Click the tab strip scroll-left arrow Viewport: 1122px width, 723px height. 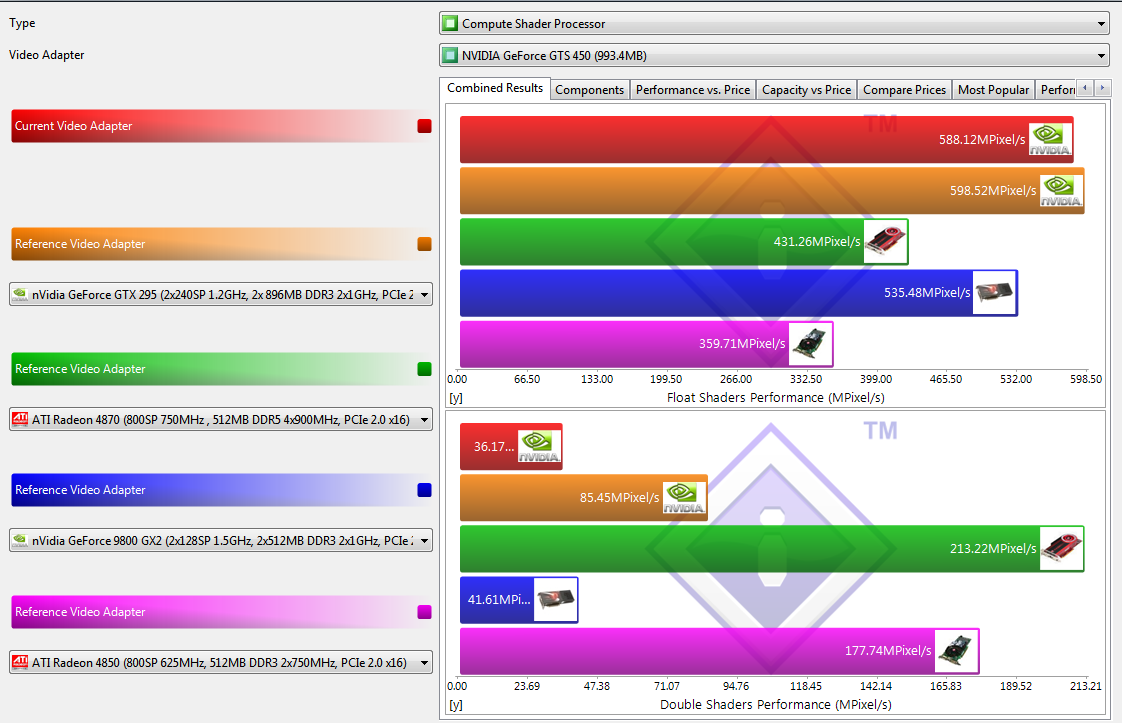click(x=1086, y=88)
